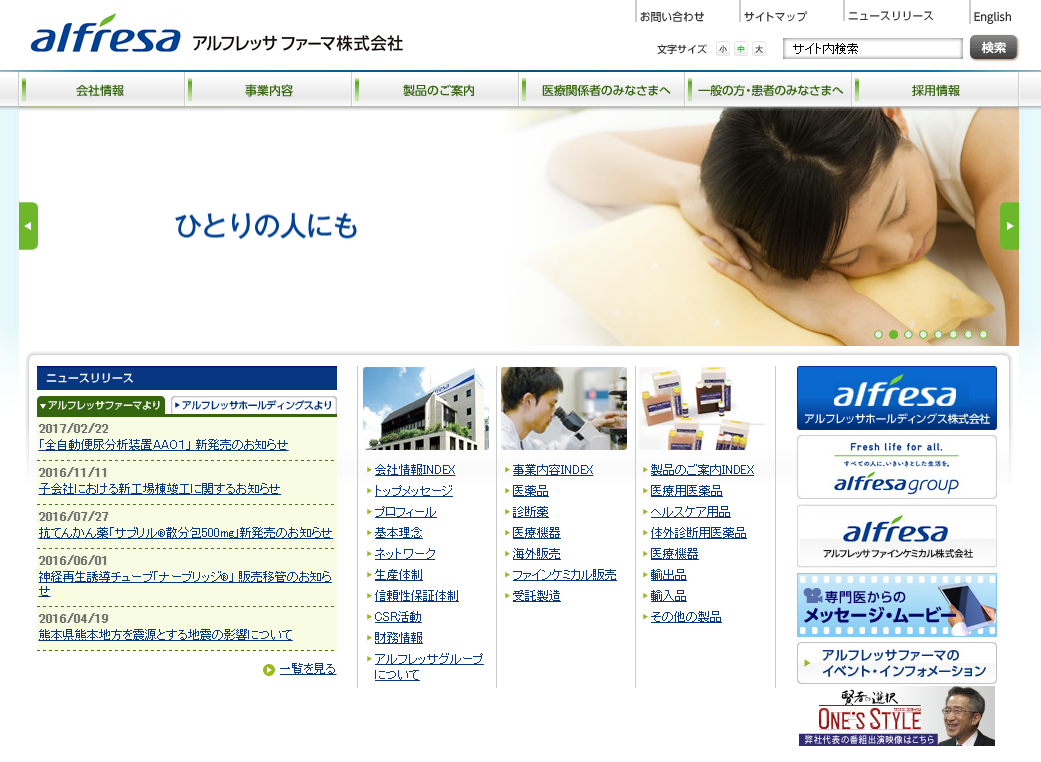Open the 会社情報 menu
The width and height of the screenshot is (1041, 762).
click(x=100, y=90)
